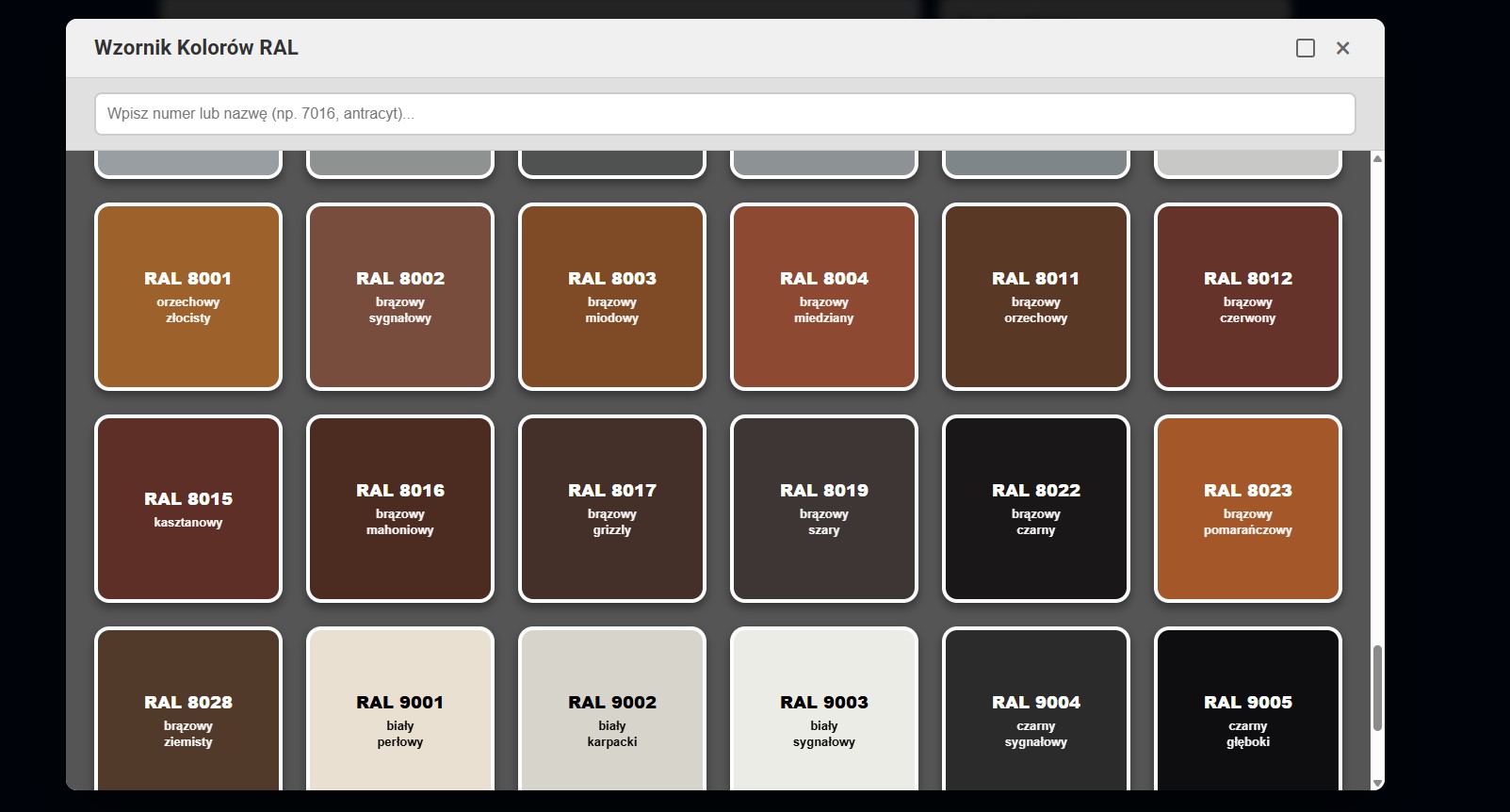
Task: Select RAL 8019 brązowy szary color
Action: (824, 509)
